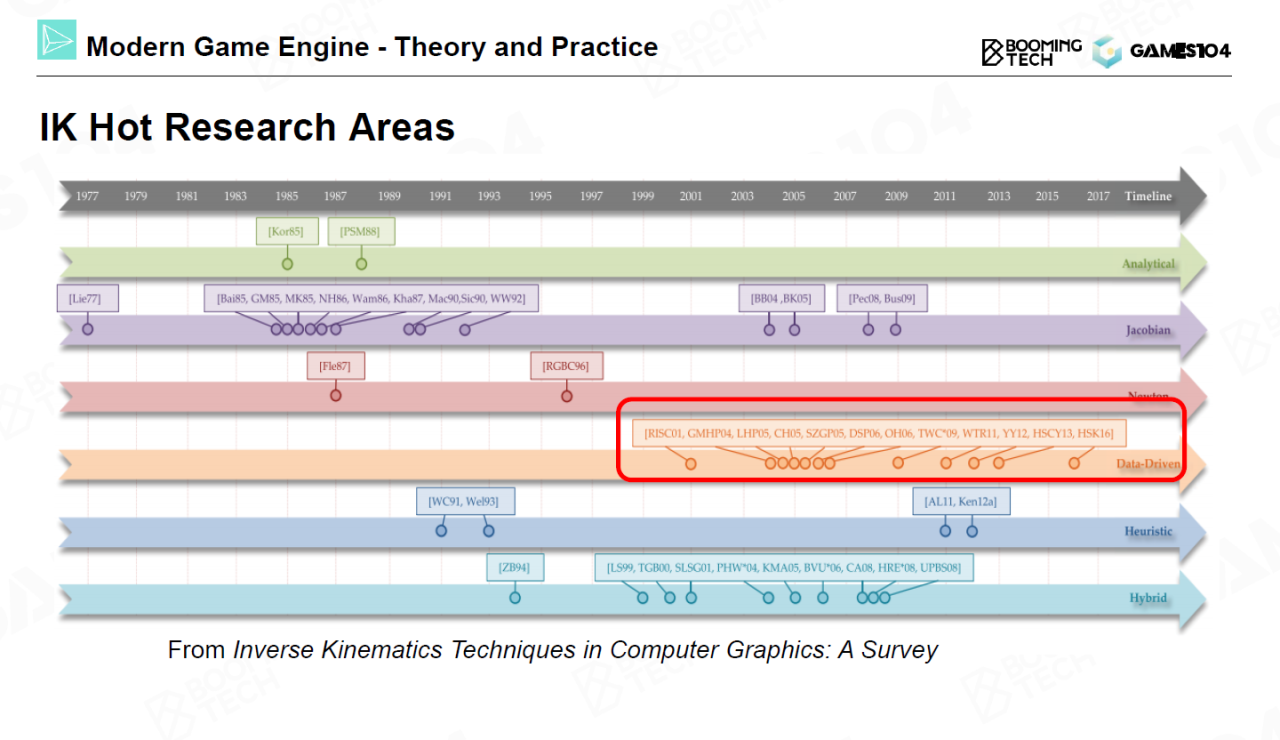Select the Heuristic row label
The height and width of the screenshot is (740, 1280).
click(1148, 531)
